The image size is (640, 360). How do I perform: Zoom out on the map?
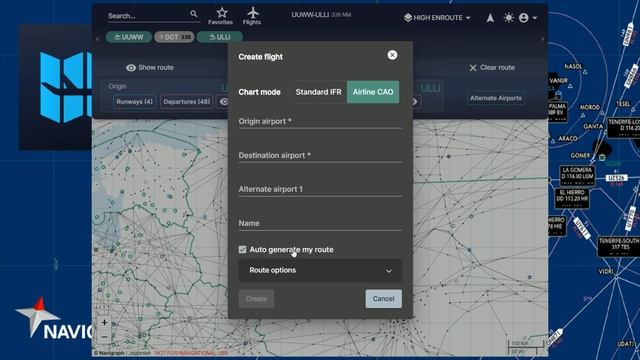pos(104,337)
